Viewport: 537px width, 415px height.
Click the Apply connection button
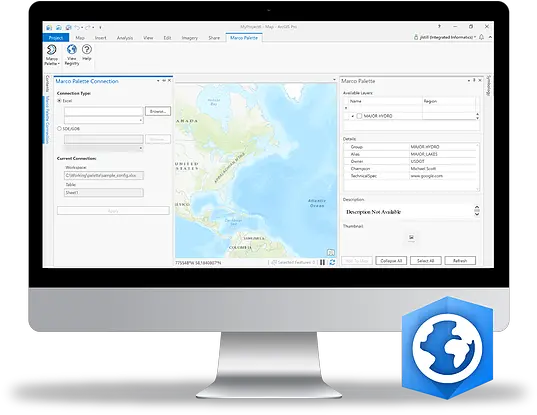pyautogui.click(x=113, y=211)
